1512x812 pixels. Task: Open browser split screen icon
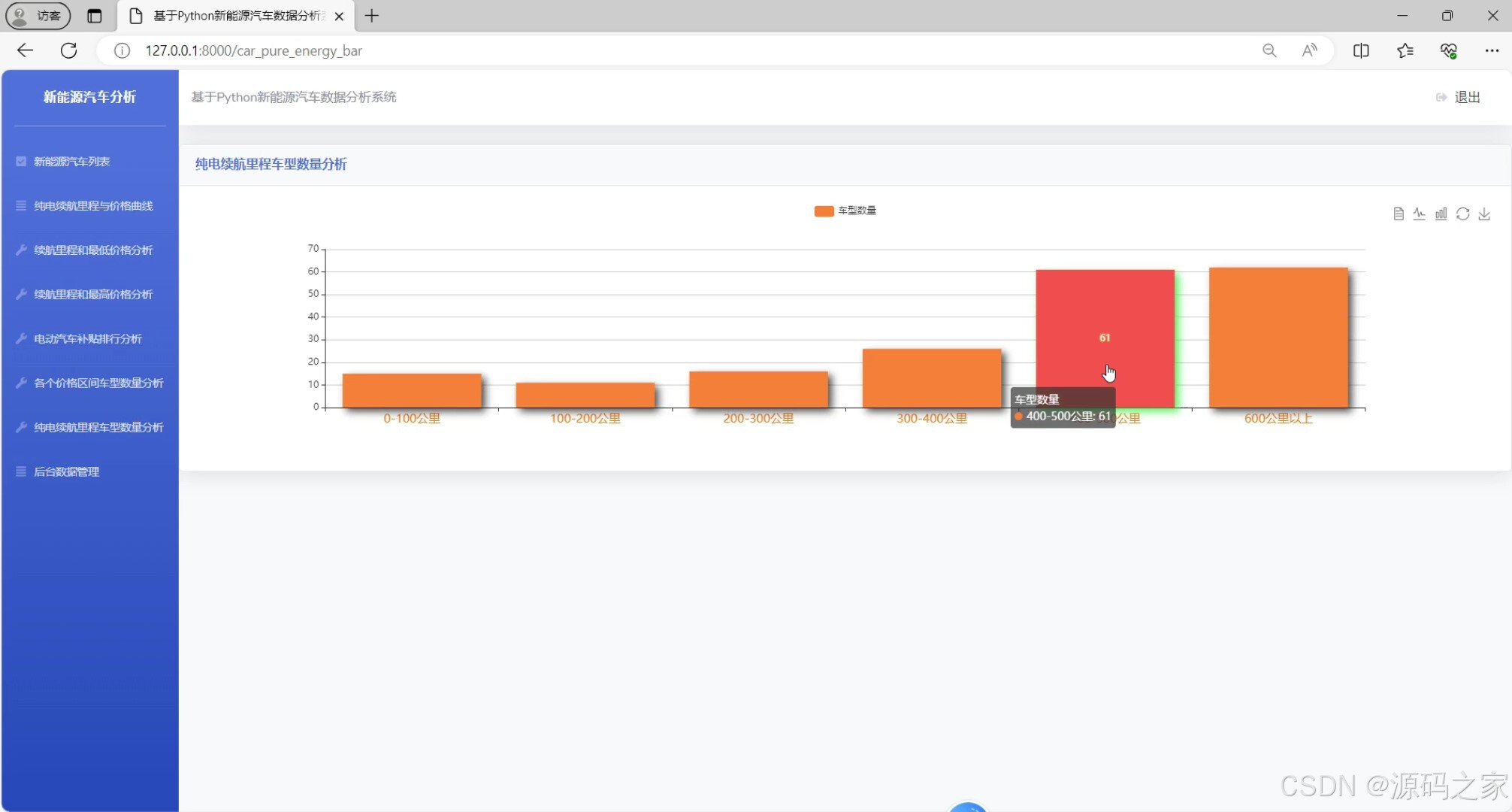1360,50
